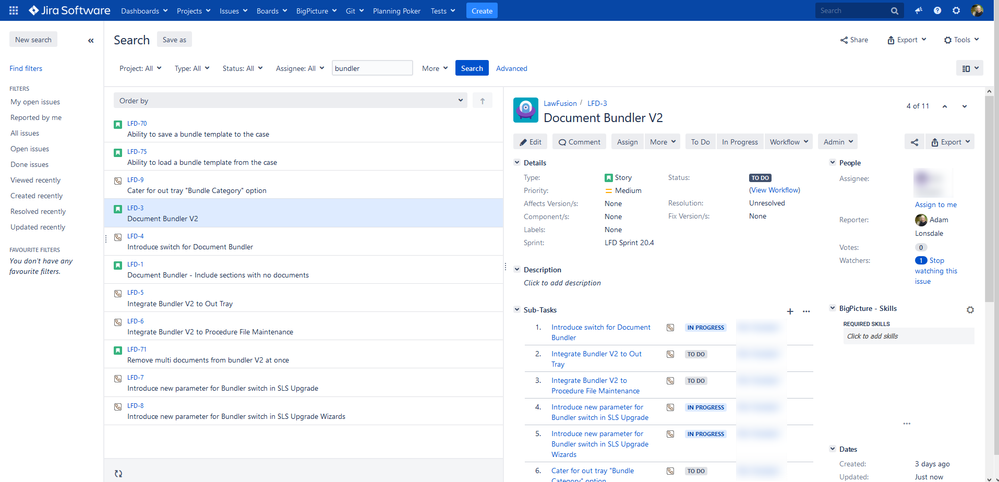
Task: Toggle the sort direction arrow button
Action: point(482,101)
